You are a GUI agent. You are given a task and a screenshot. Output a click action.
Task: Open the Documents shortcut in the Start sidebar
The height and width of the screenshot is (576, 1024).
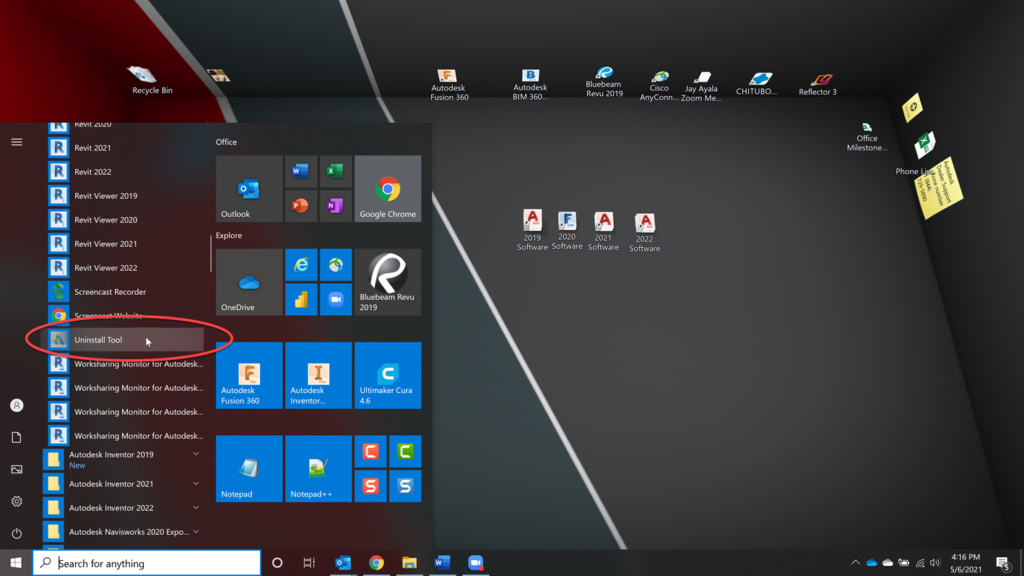(16, 437)
